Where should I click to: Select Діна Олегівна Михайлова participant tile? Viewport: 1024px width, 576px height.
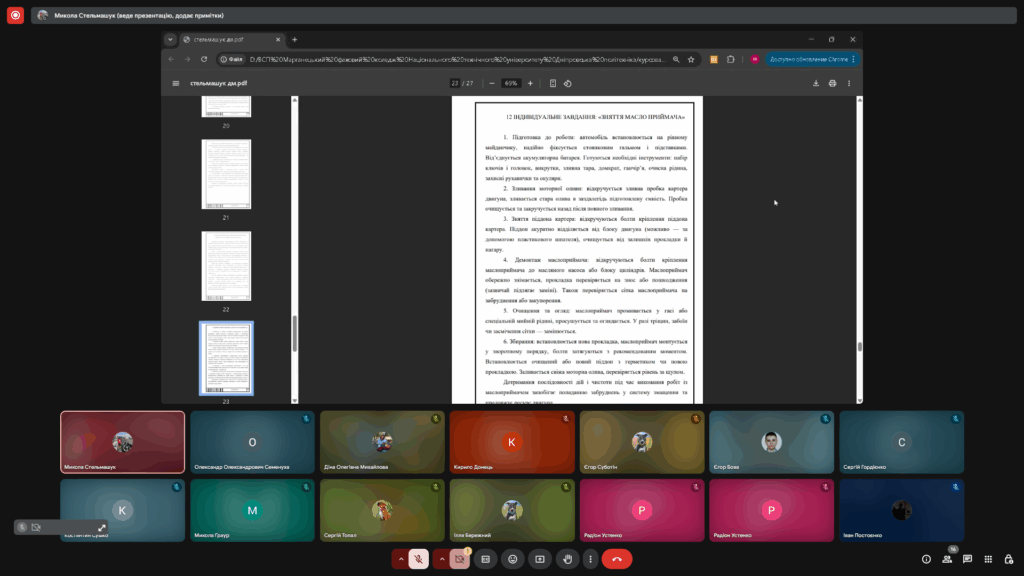382,442
